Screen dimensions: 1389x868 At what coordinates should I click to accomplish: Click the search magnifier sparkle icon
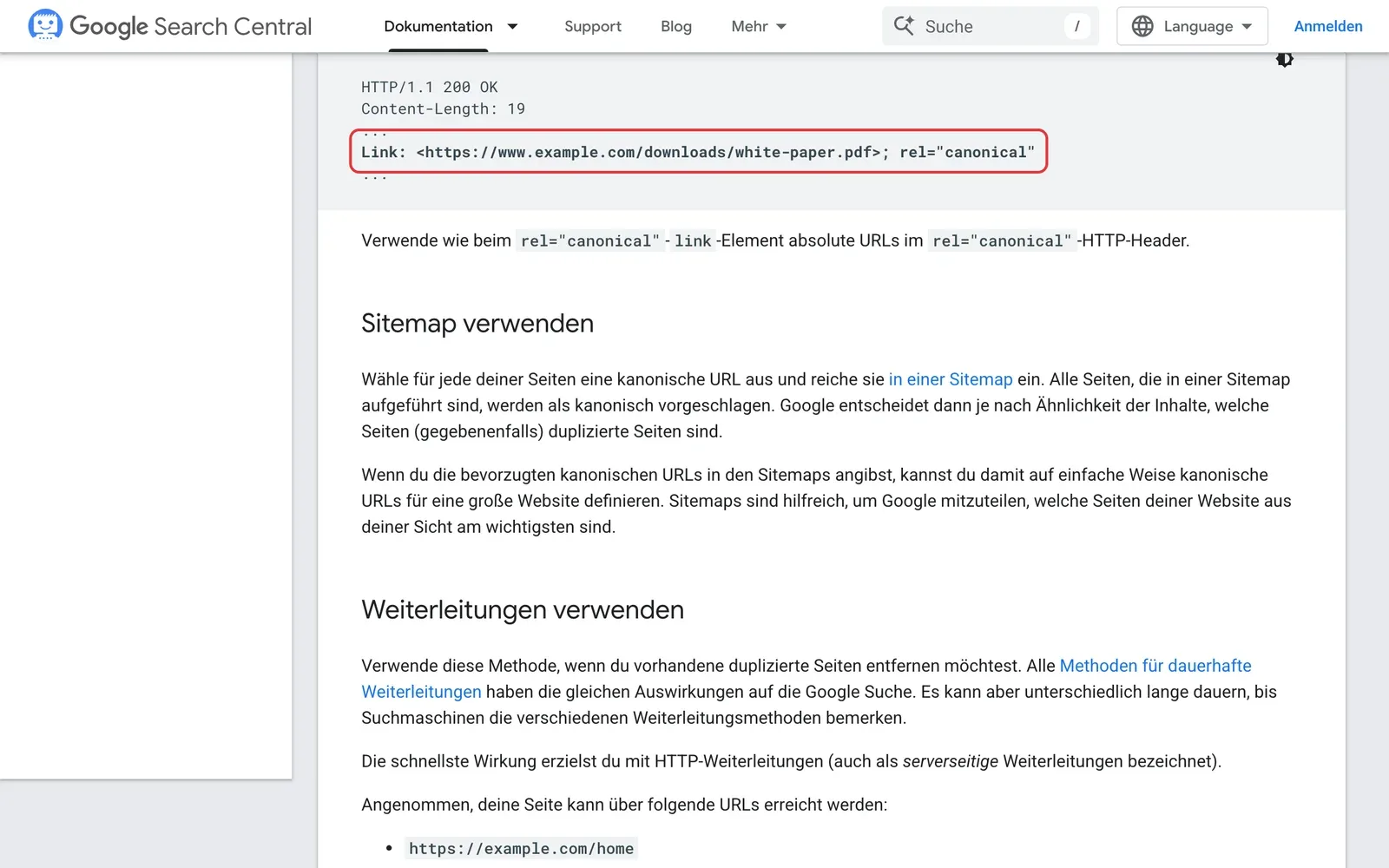point(904,26)
